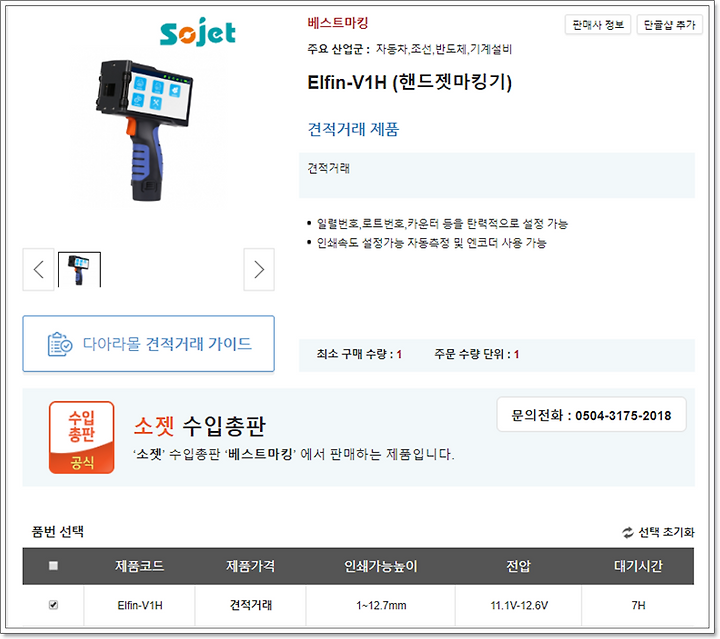Open 다아라몰 견적거래 가이드

click(x=149, y=343)
